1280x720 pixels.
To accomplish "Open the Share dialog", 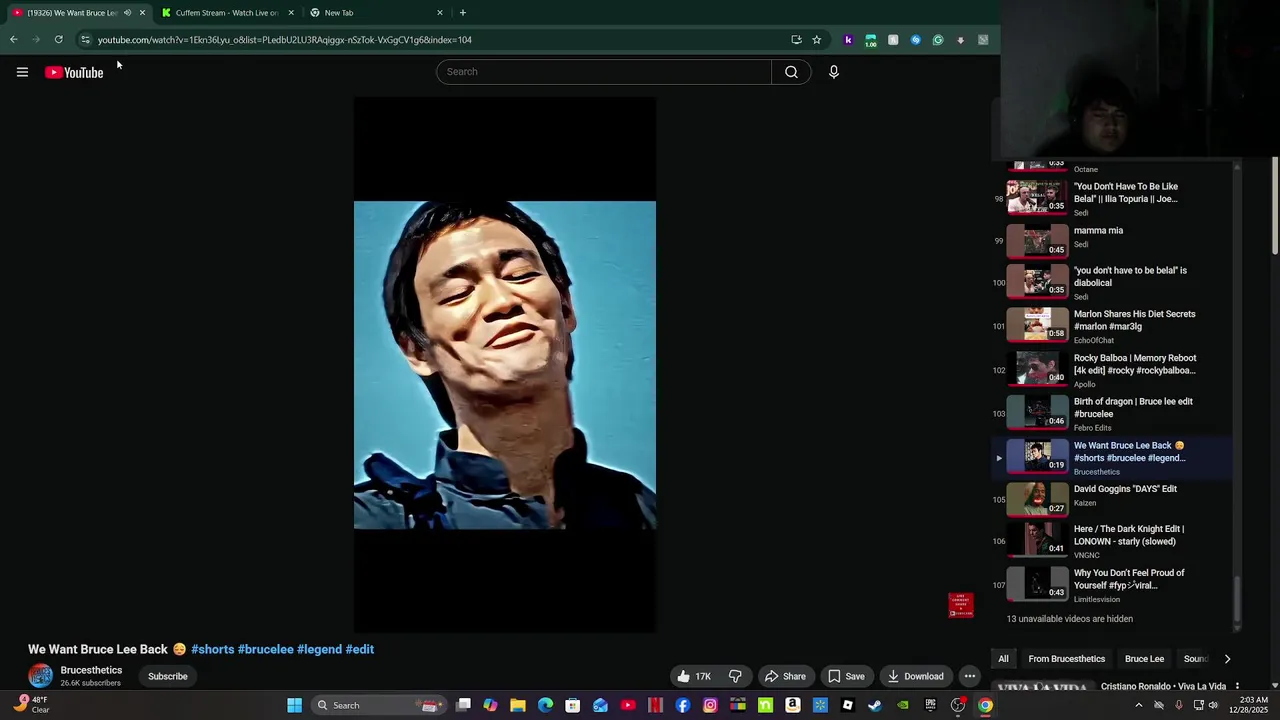I will coord(786,676).
